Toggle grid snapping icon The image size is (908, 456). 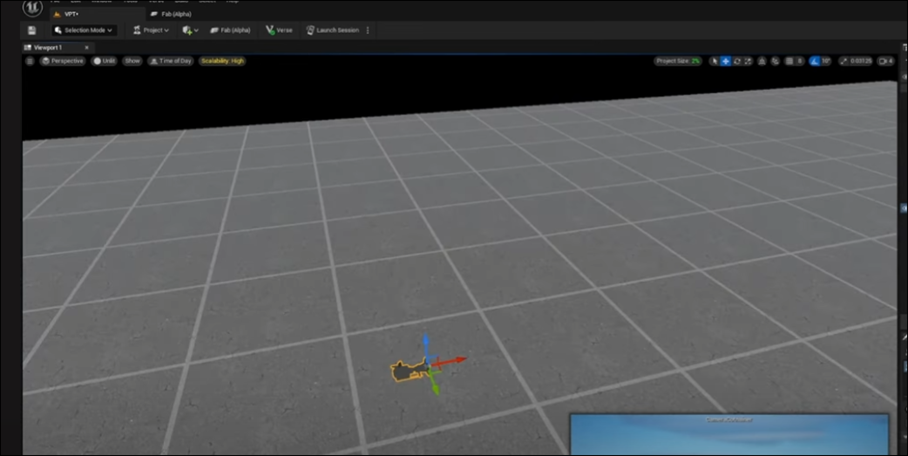[789, 61]
